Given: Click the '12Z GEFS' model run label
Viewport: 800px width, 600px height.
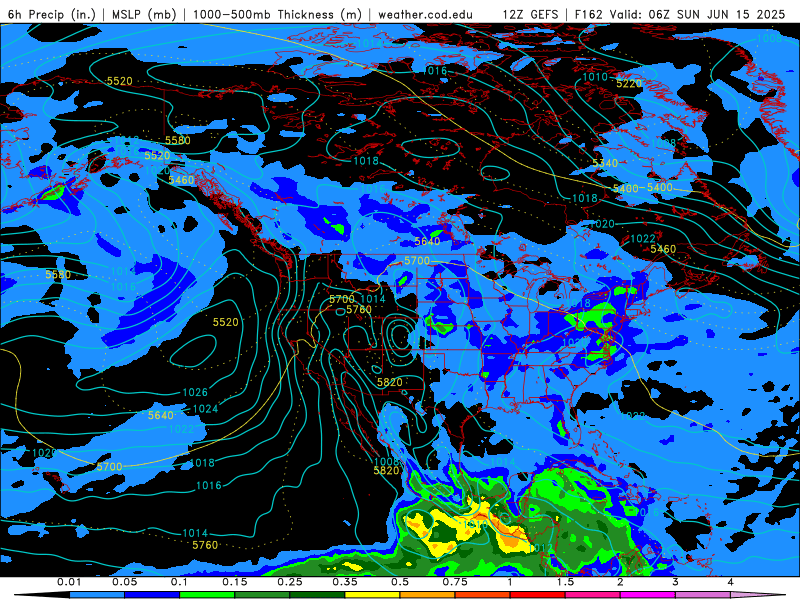Looking at the screenshot, I should 530,14.
